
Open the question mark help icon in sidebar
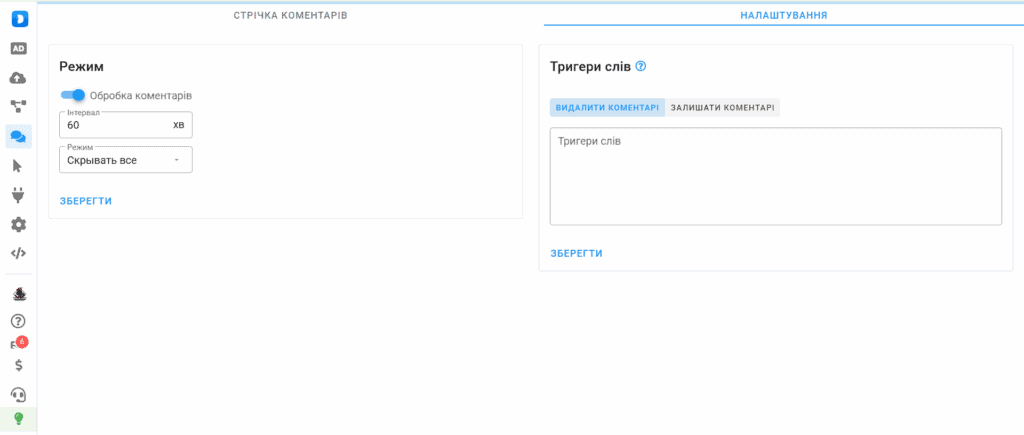click(x=18, y=321)
